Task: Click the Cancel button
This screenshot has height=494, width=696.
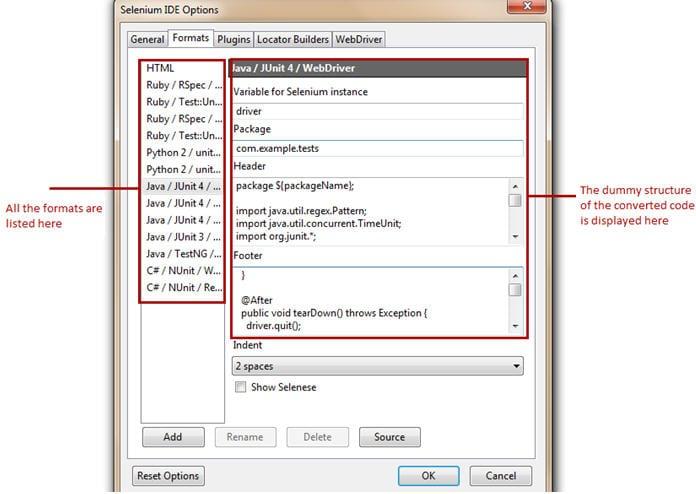Action: (x=501, y=476)
